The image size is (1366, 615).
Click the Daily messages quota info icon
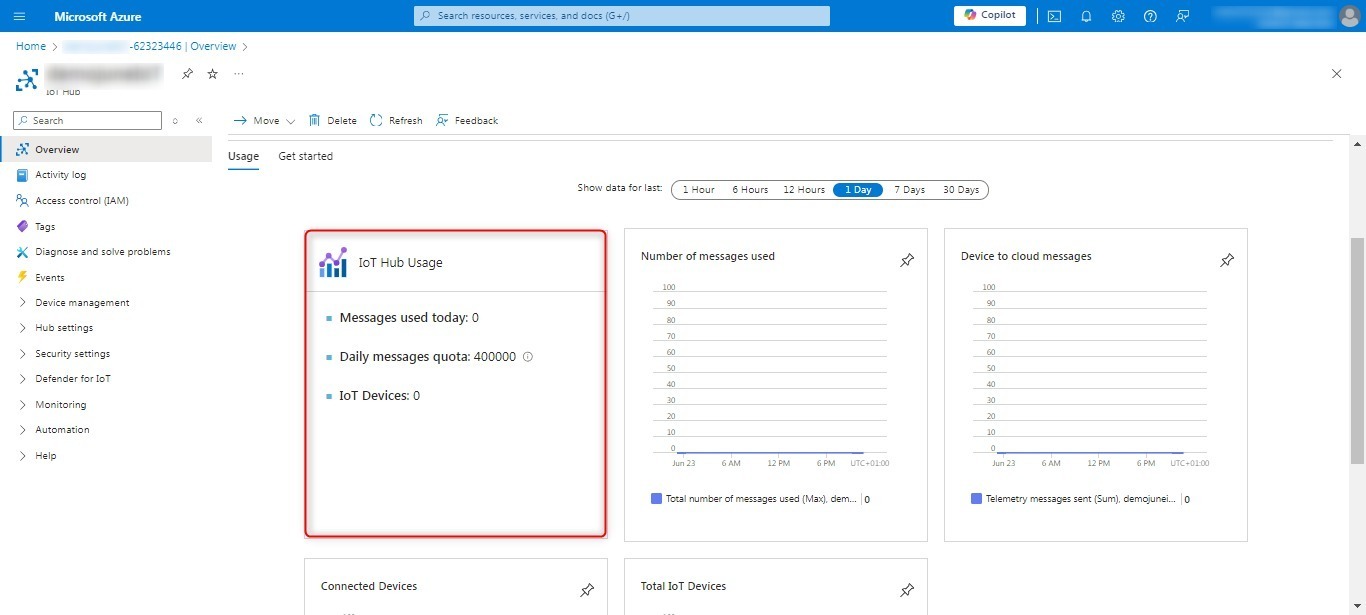(528, 357)
